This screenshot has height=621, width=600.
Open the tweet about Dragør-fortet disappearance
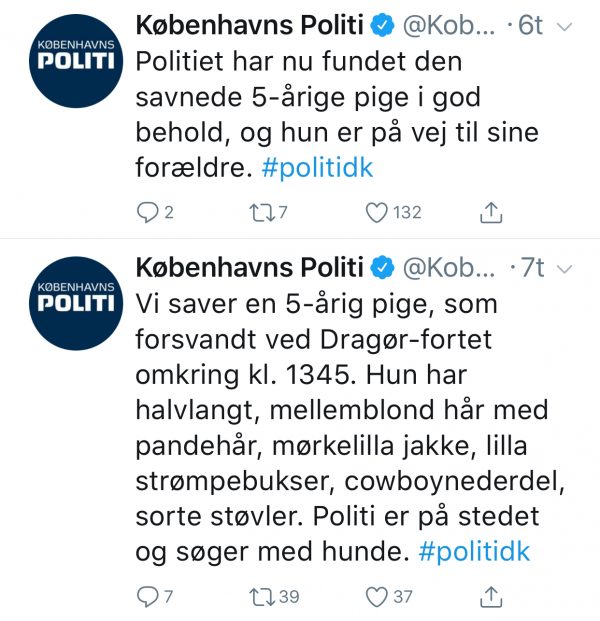tap(350, 428)
